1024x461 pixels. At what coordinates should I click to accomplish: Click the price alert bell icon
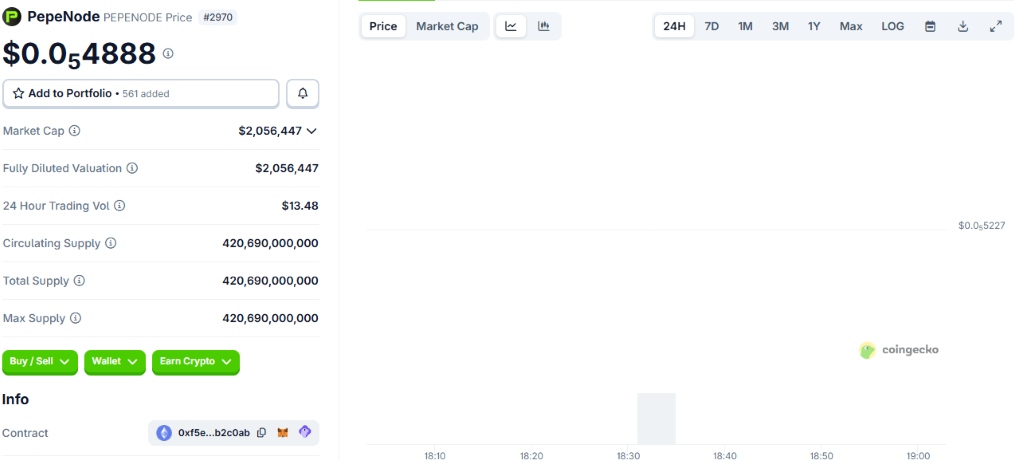click(x=302, y=93)
